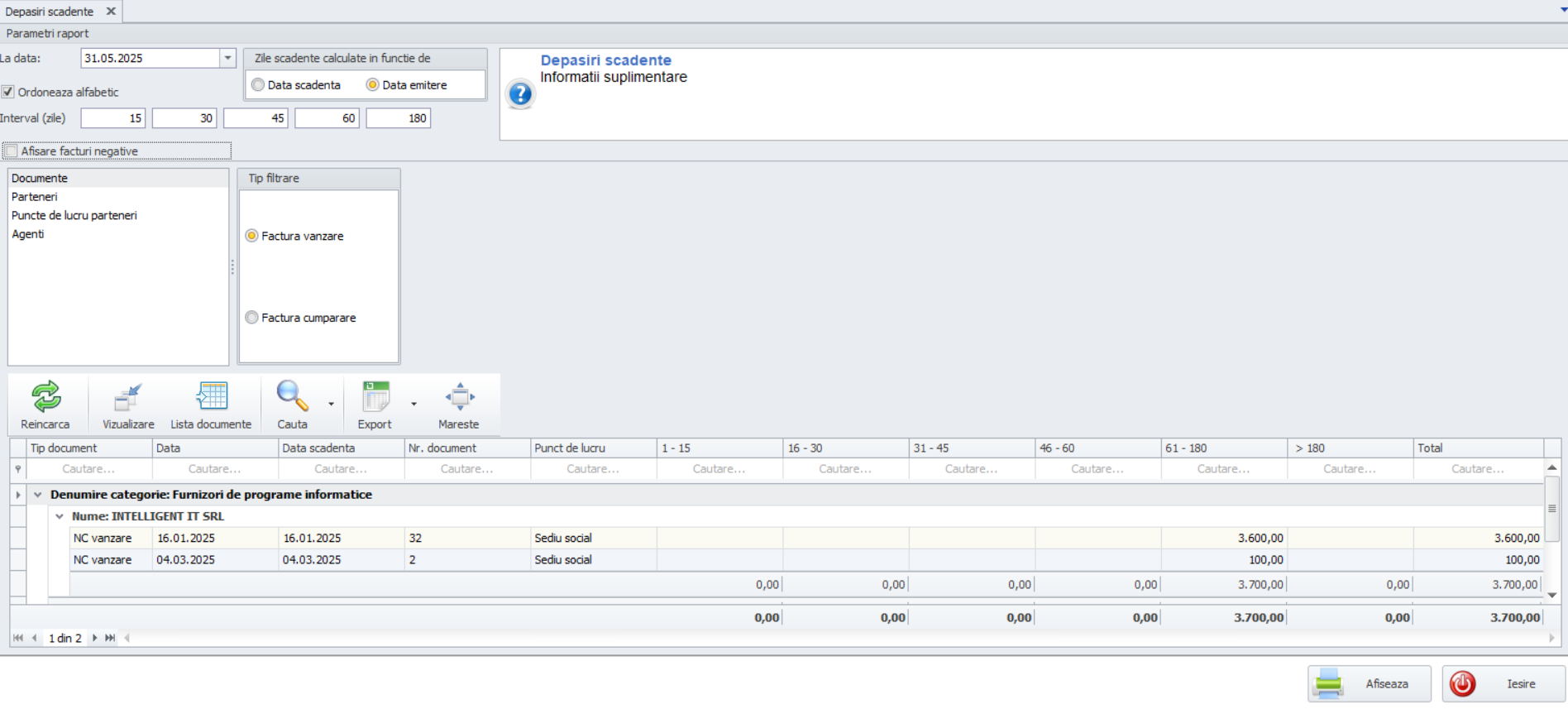The width and height of the screenshot is (1568, 709).
Task: Open the Export dropdown arrow
Action: (x=414, y=404)
